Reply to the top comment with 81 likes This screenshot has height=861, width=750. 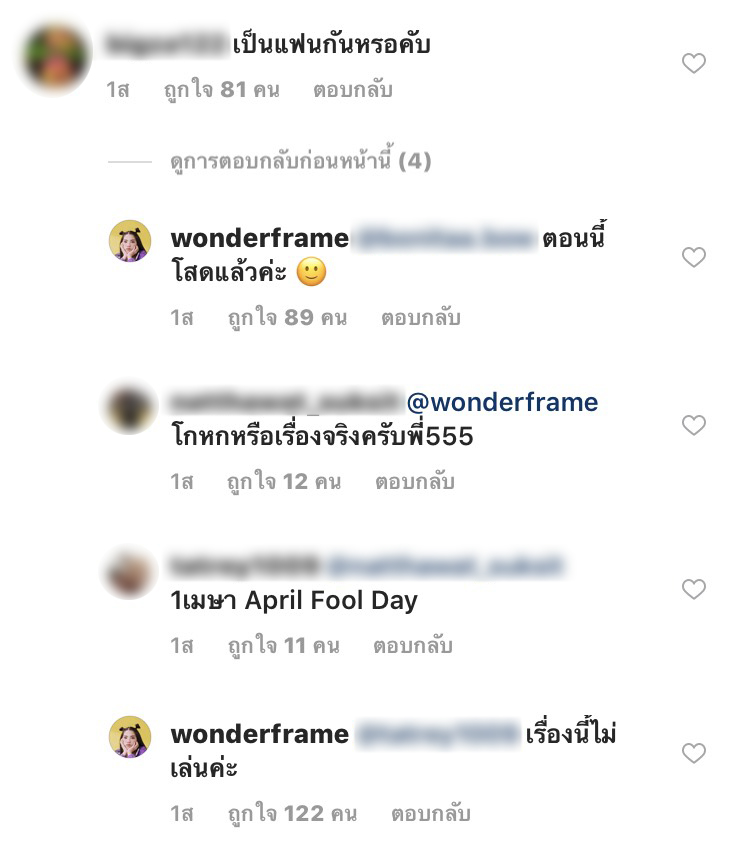(352, 90)
